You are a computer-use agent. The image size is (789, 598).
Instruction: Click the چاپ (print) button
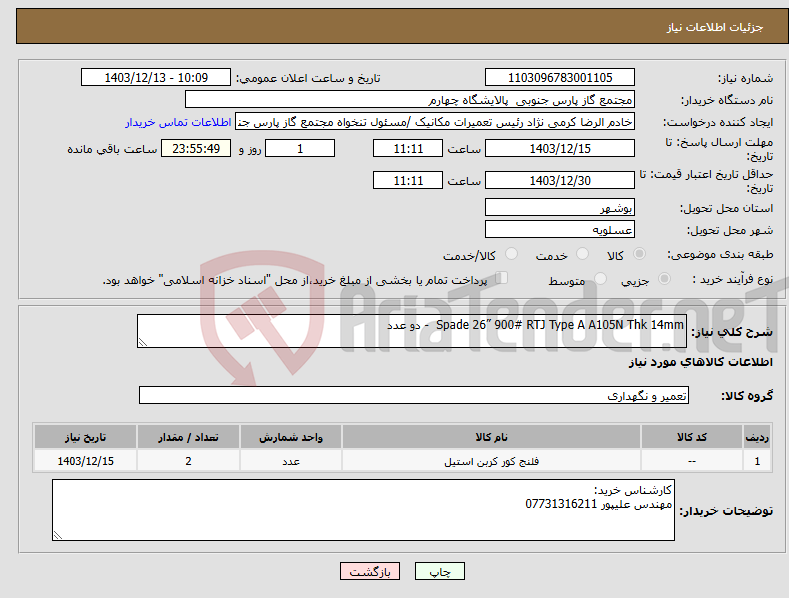pyautogui.click(x=440, y=571)
